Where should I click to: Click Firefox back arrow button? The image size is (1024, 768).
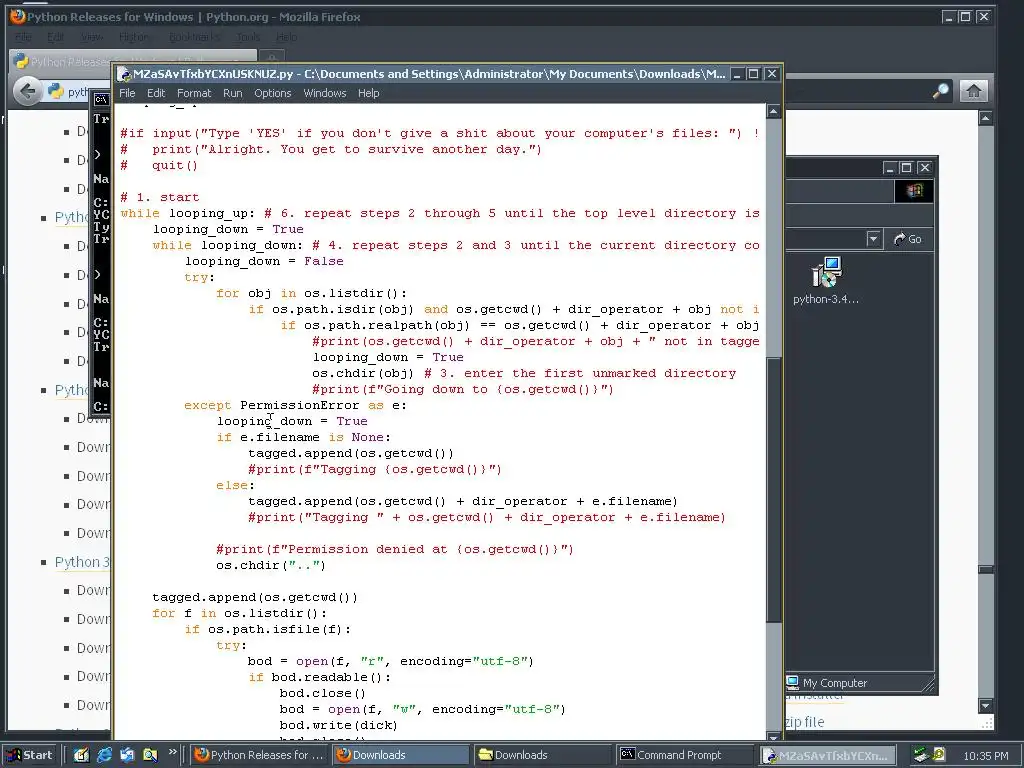[x=27, y=91]
